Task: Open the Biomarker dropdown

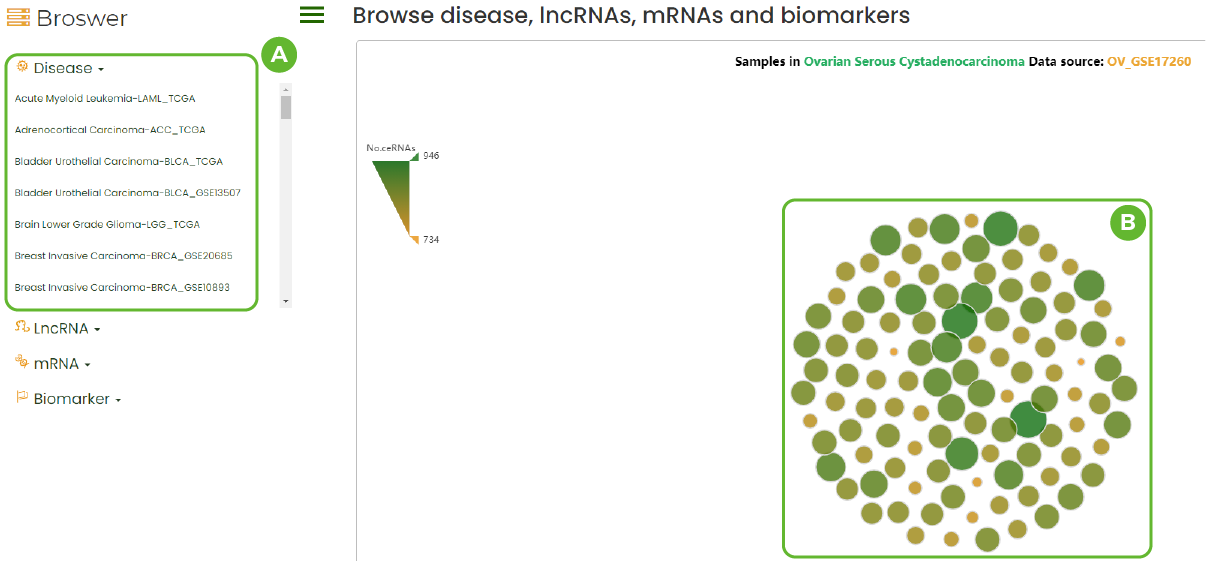Action: tap(77, 400)
